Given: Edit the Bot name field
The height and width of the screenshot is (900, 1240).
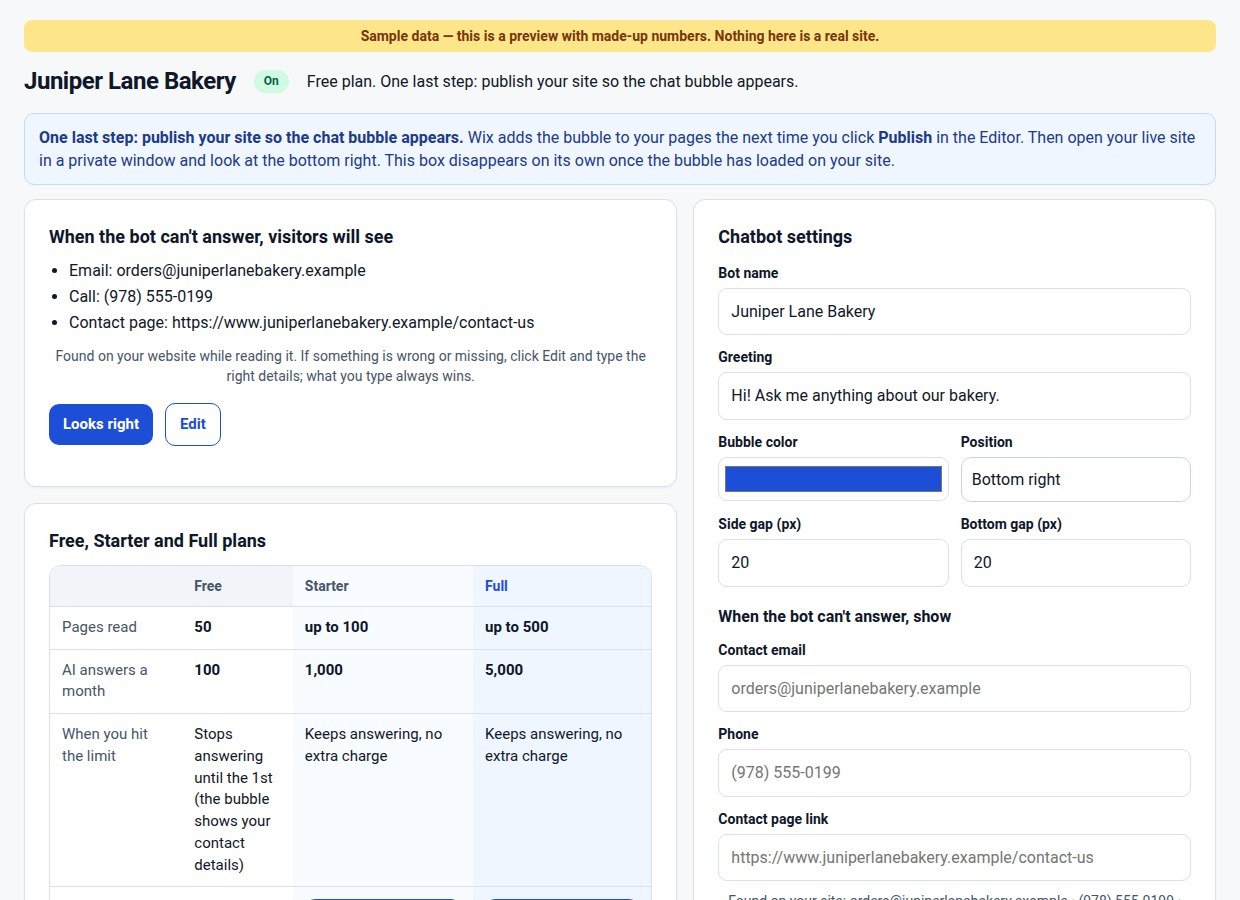Looking at the screenshot, I should point(954,311).
